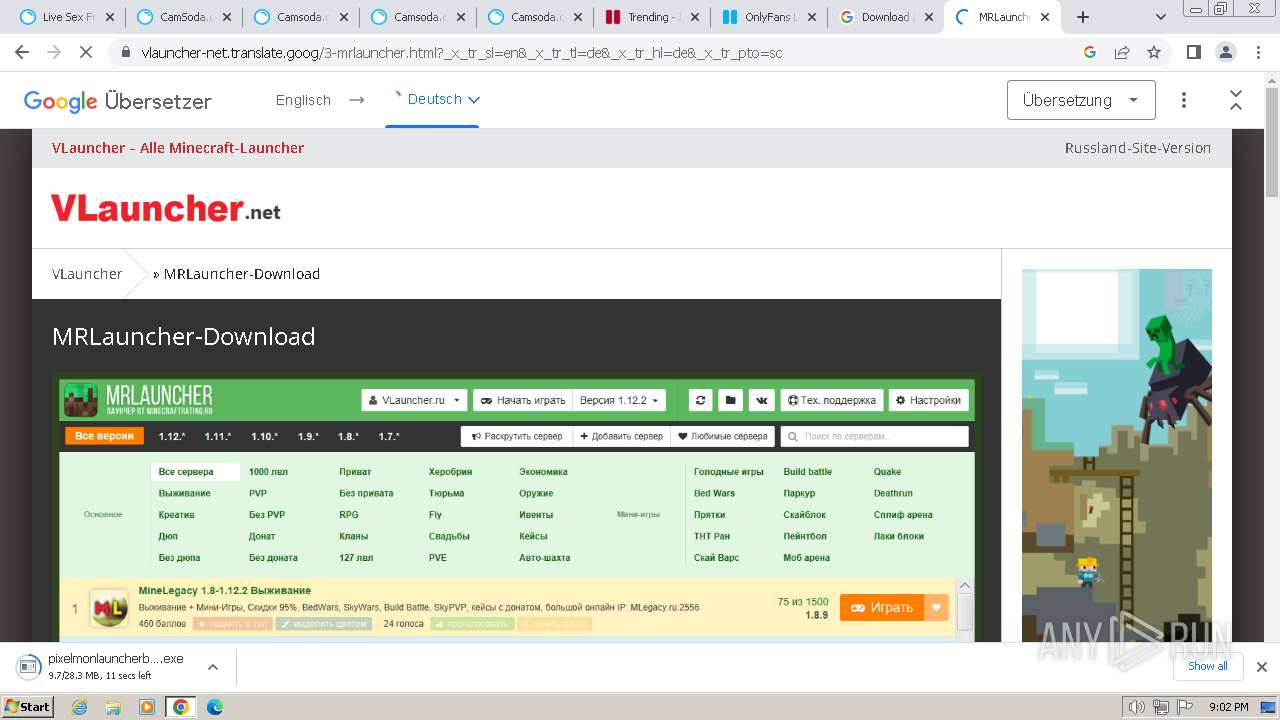Select the Все сервера category
This screenshot has width=1280, height=720.
click(196, 472)
